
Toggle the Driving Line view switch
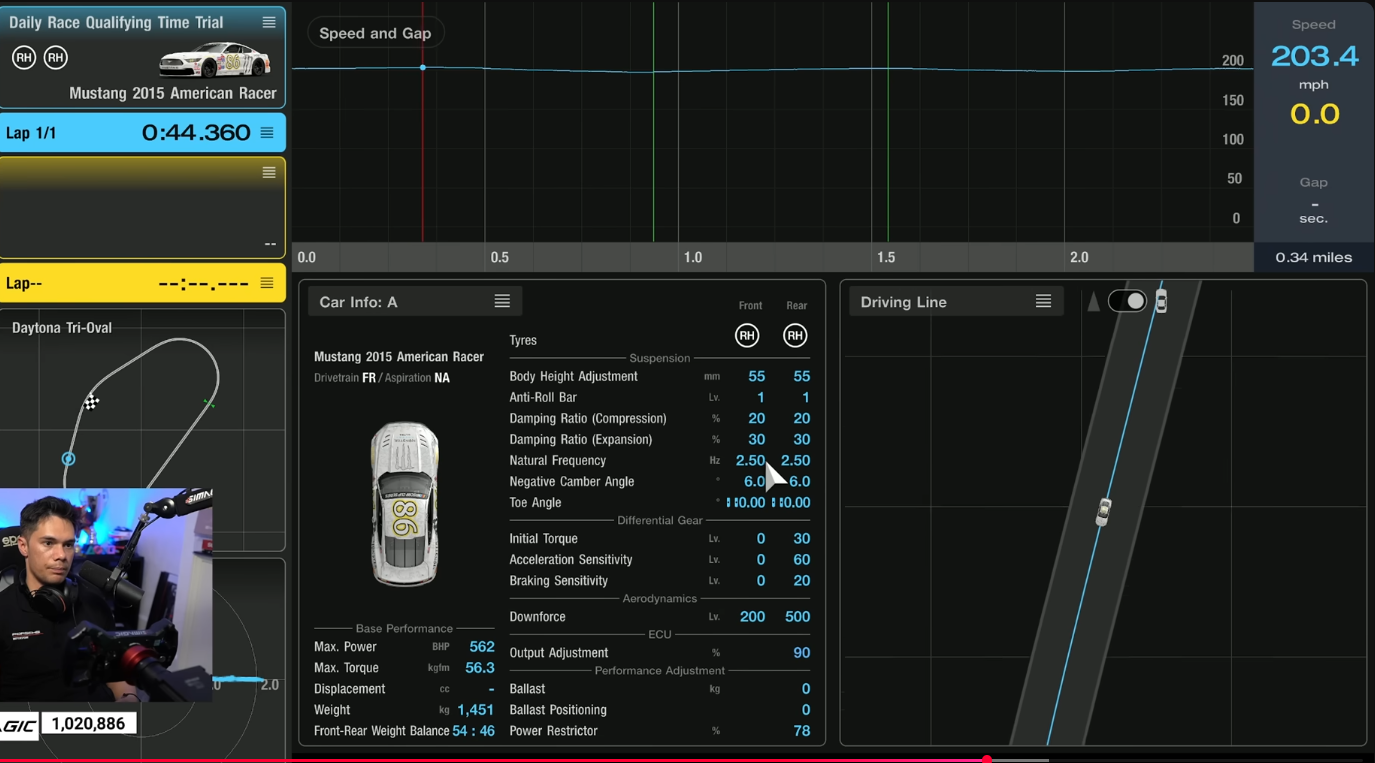pyautogui.click(x=1127, y=301)
